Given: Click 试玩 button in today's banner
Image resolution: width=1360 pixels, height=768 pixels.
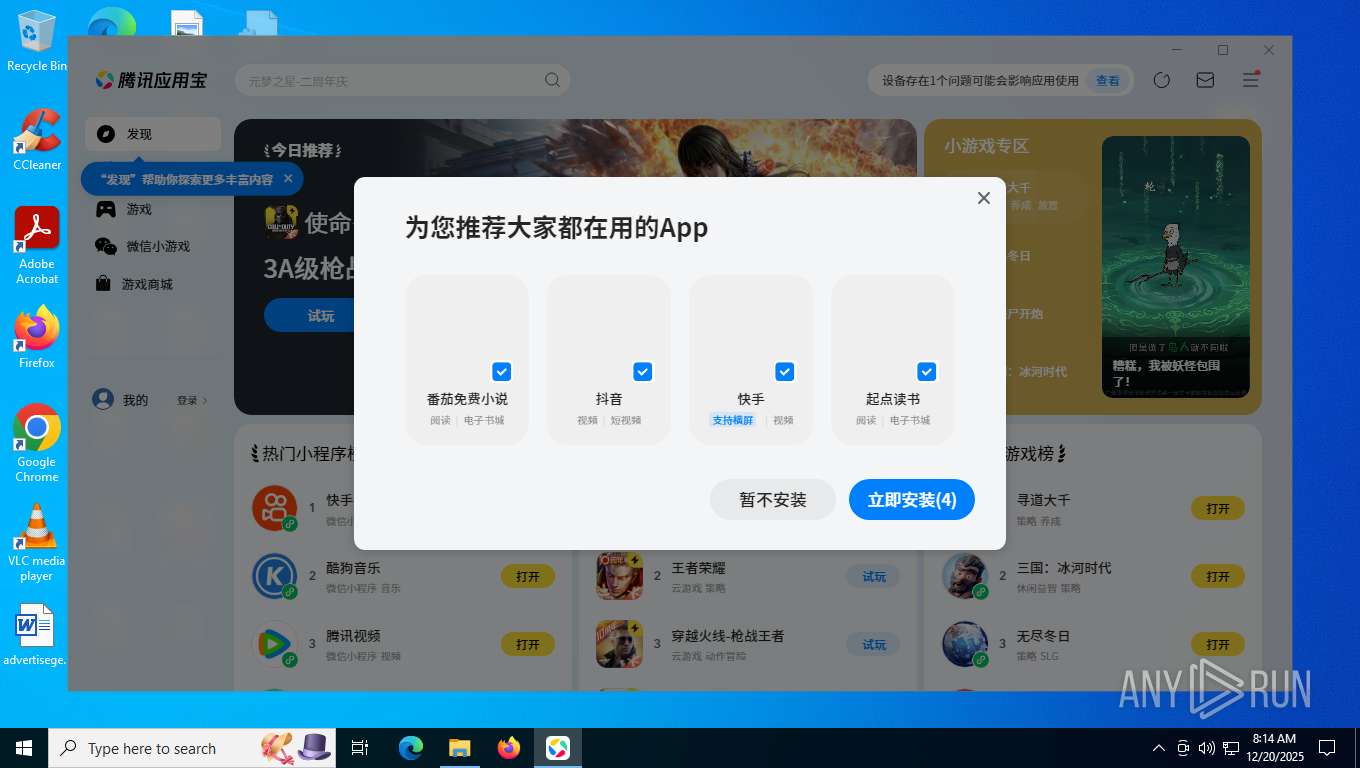Looking at the screenshot, I should (321, 316).
